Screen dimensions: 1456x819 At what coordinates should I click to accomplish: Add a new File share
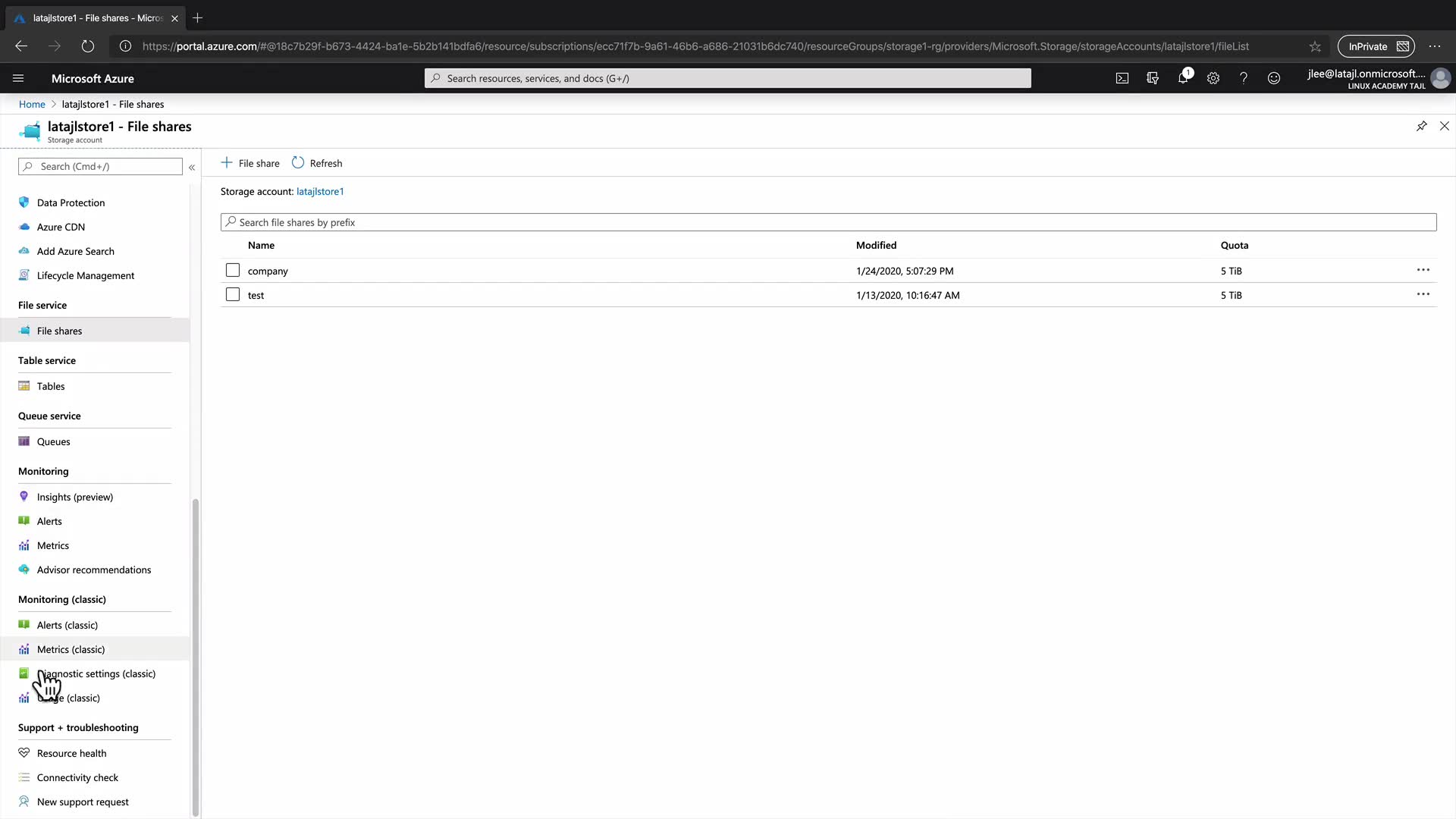(x=250, y=163)
